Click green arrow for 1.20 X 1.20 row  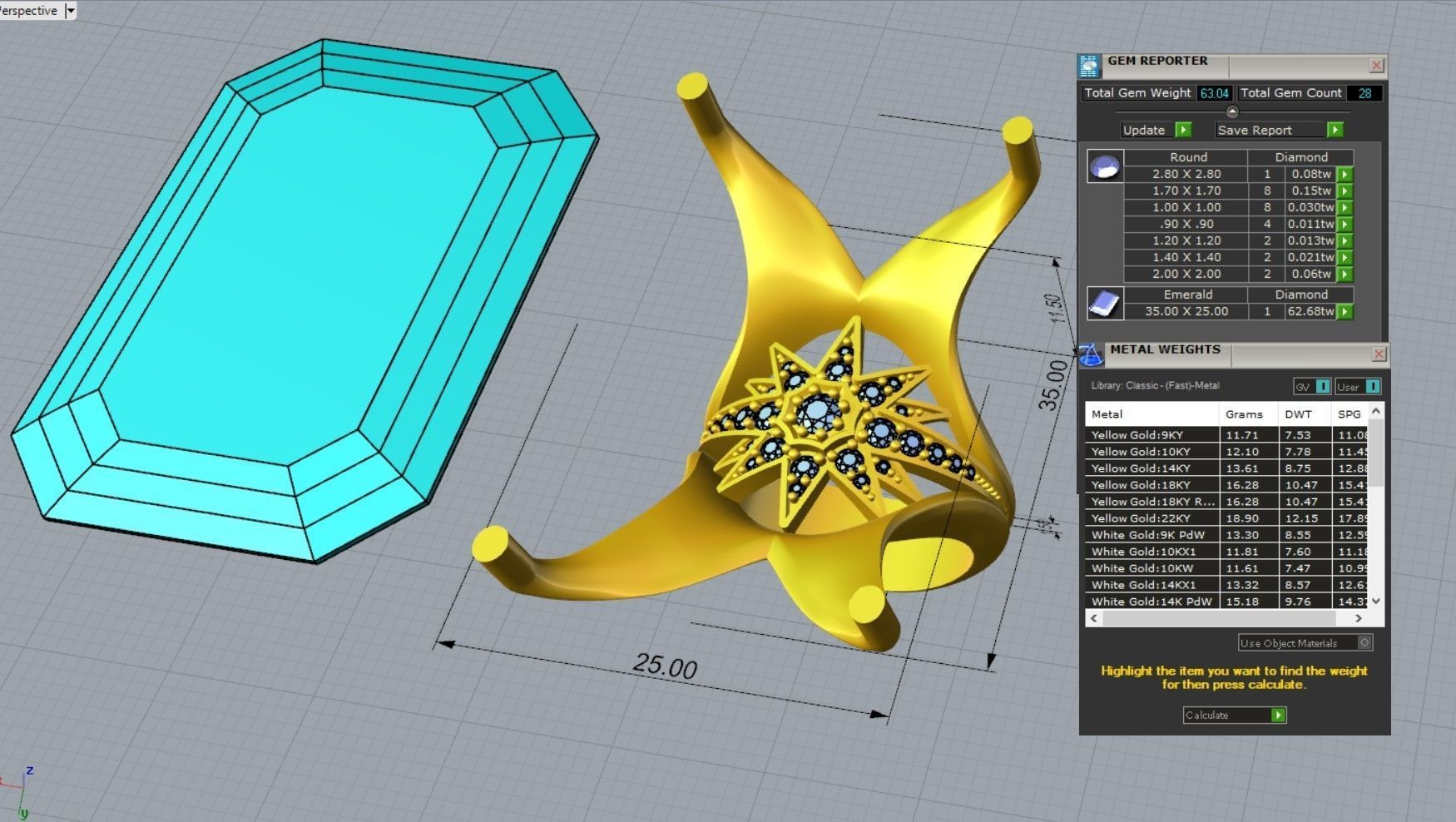pos(1345,240)
